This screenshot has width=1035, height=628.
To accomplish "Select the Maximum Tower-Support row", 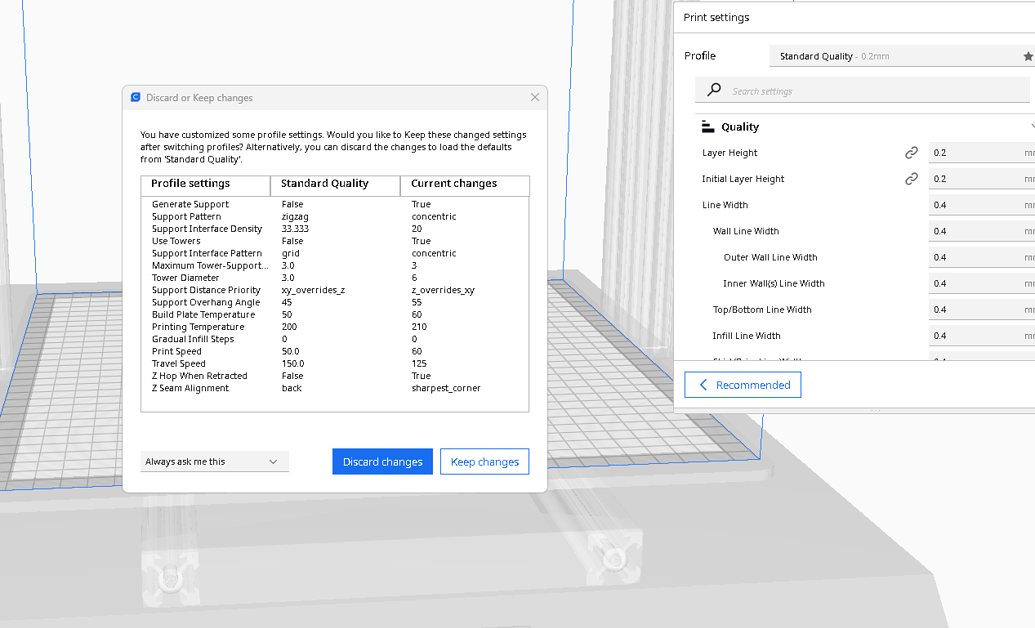I will point(335,265).
